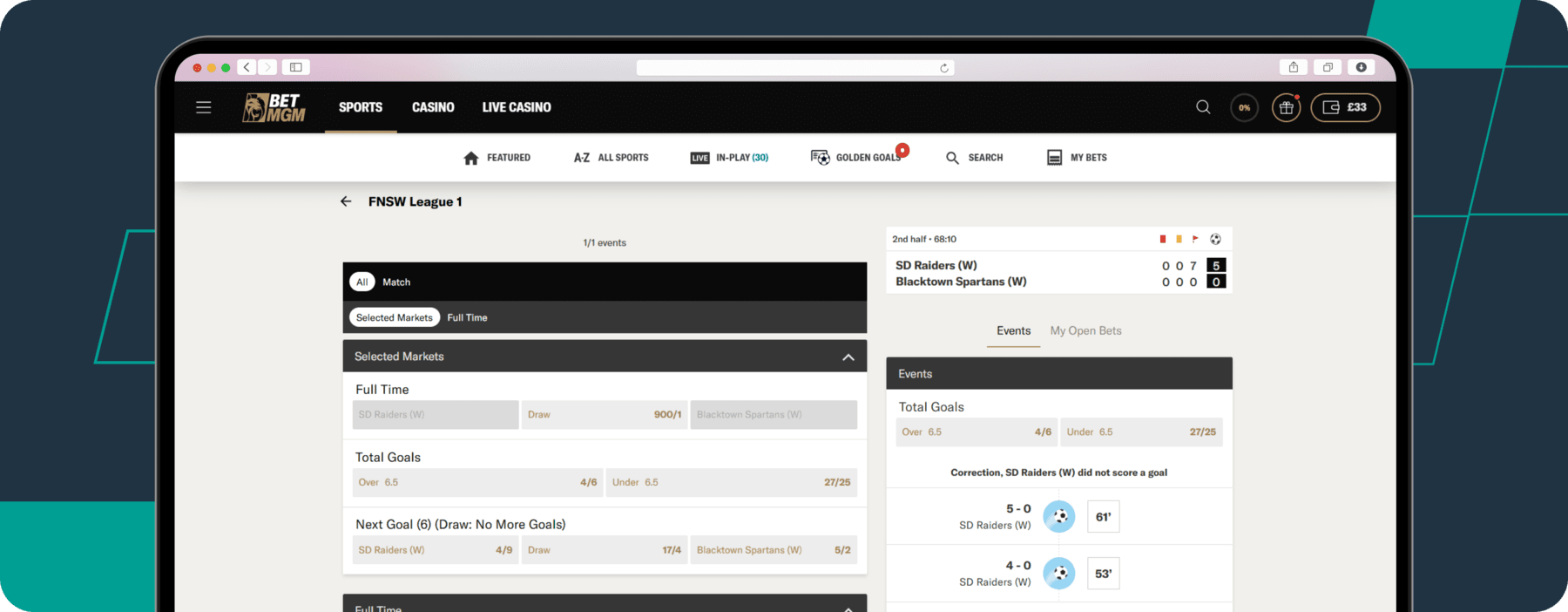Viewport: 1568px width, 612px height.
Task: Click the 5-0 goal ball icon
Action: coord(1059,517)
